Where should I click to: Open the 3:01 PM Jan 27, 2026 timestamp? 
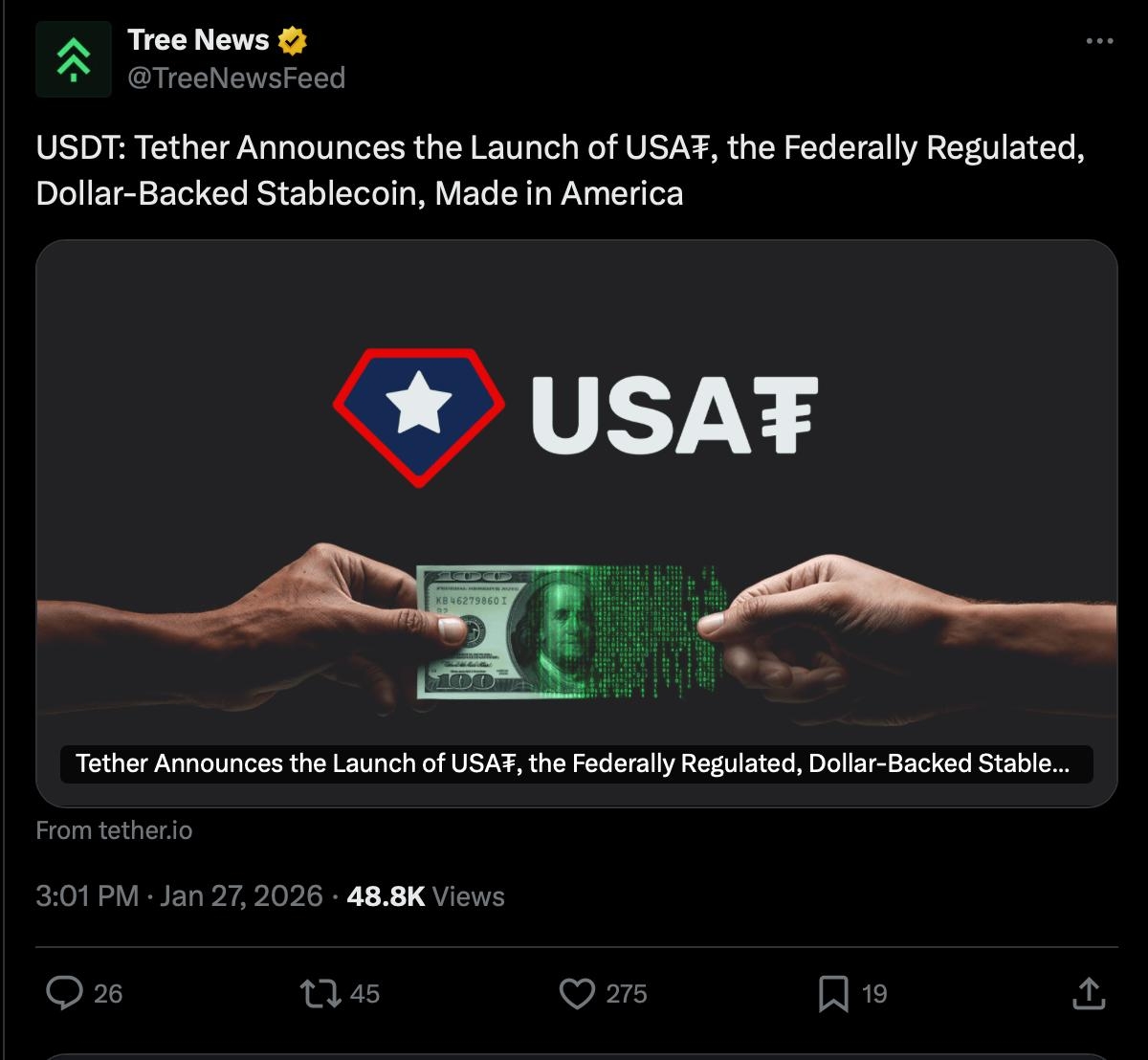pyautogui.click(x=179, y=896)
